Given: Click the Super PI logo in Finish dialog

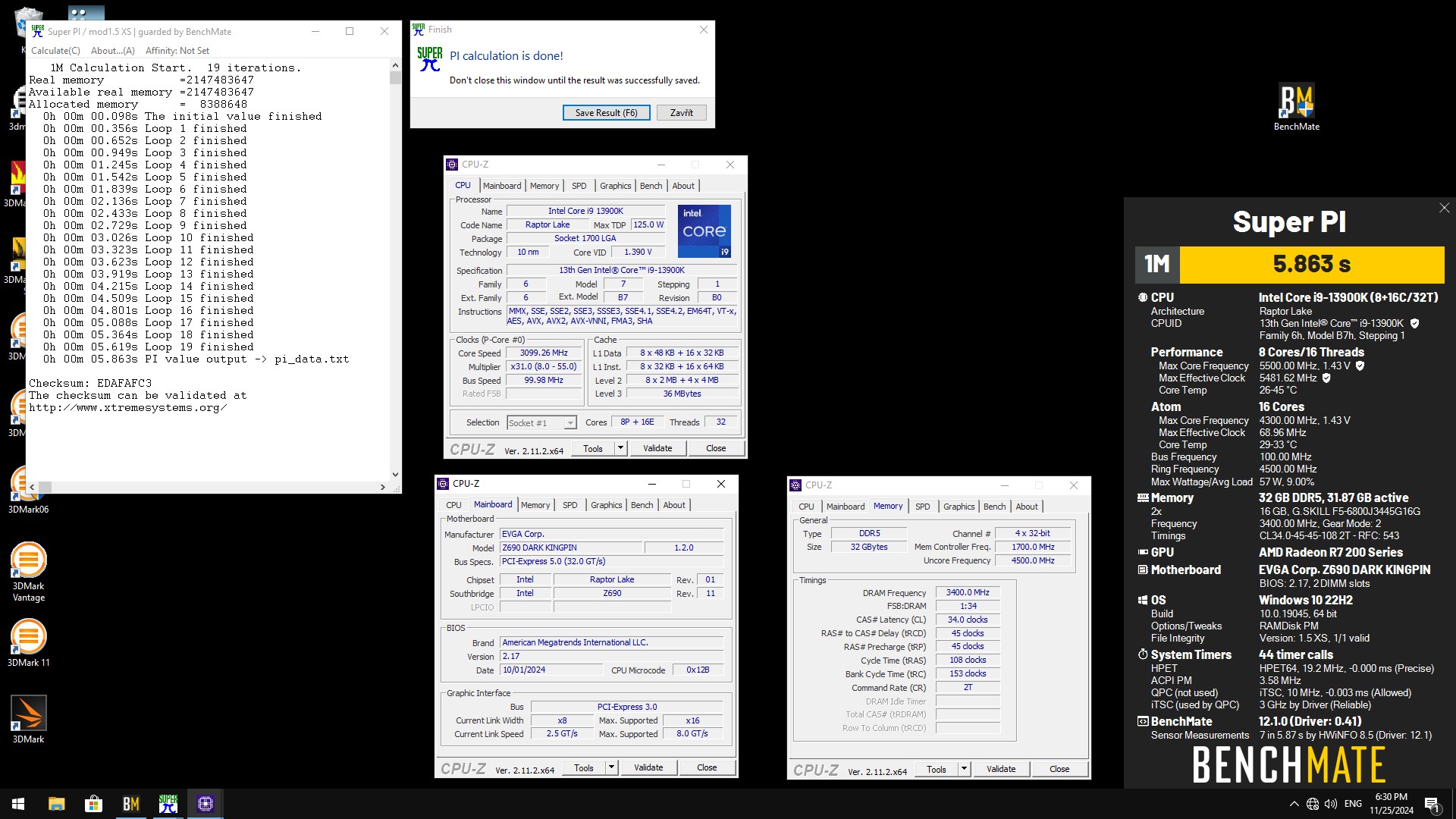Looking at the screenshot, I should [x=429, y=58].
